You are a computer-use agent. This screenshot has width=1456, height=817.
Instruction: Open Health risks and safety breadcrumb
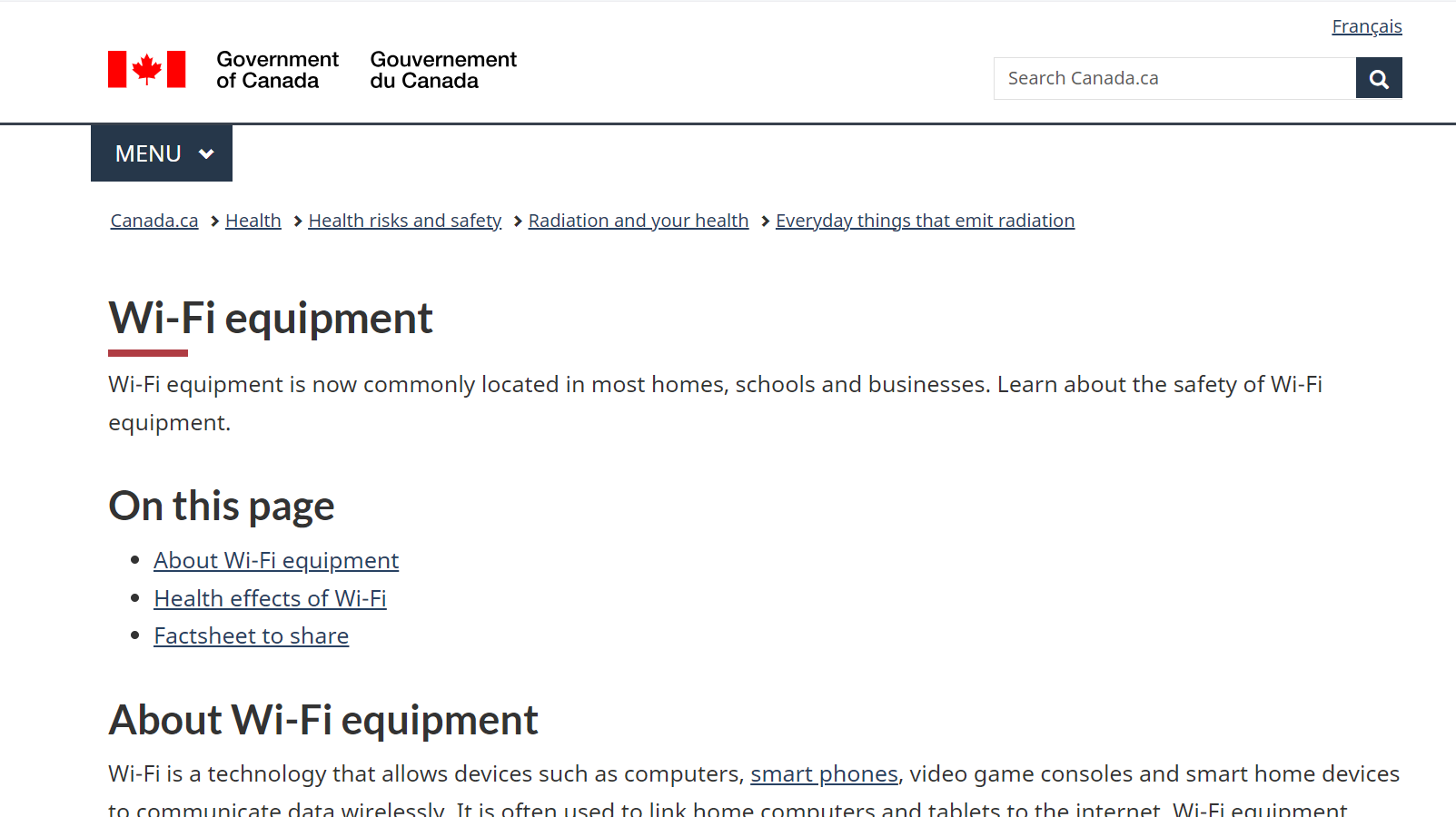(x=404, y=221)
